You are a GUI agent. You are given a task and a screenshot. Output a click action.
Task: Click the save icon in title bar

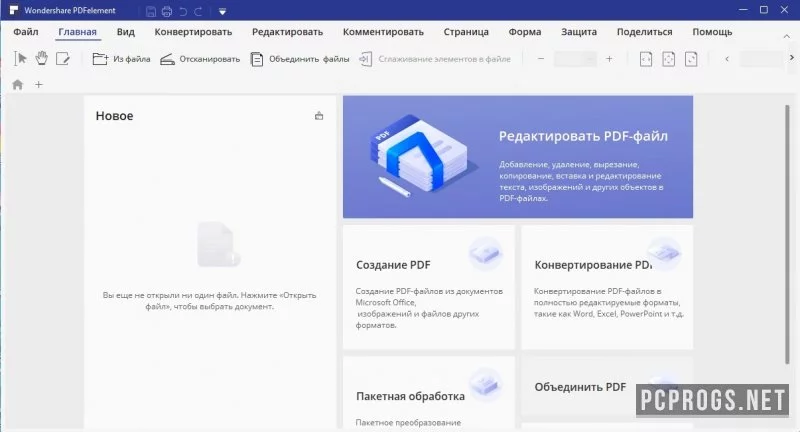click(151, 11)
